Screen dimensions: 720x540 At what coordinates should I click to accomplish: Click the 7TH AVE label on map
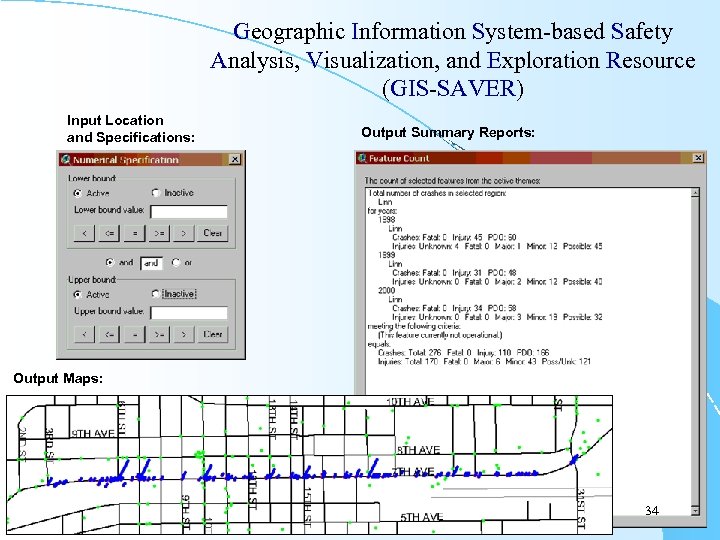pyautogui.click(x=413, y=472)
